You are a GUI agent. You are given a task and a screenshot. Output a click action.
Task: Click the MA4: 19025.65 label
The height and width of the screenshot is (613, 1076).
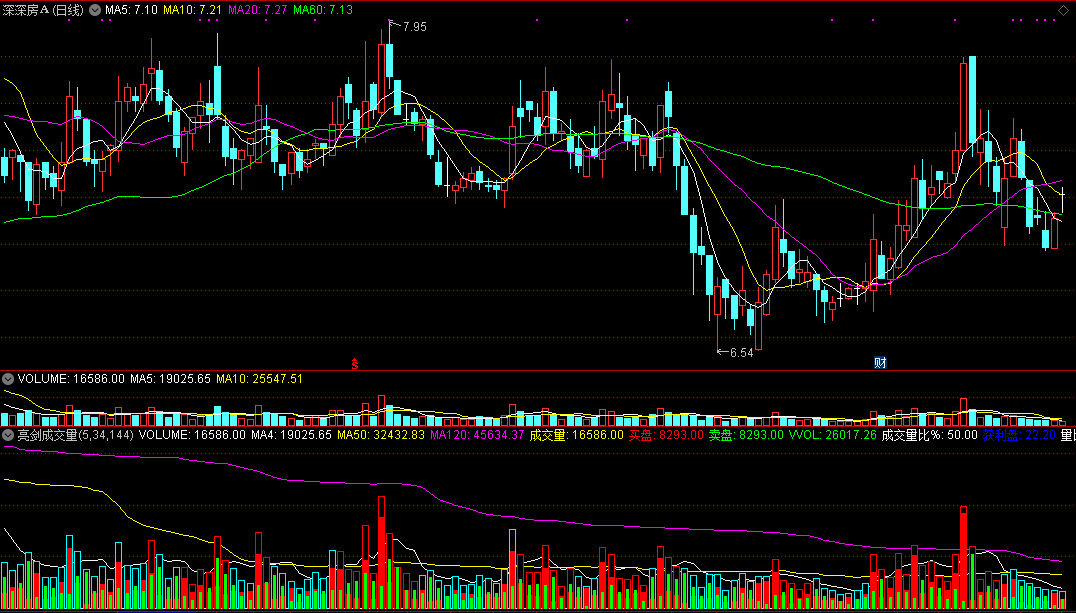click(x=292, y=435)
